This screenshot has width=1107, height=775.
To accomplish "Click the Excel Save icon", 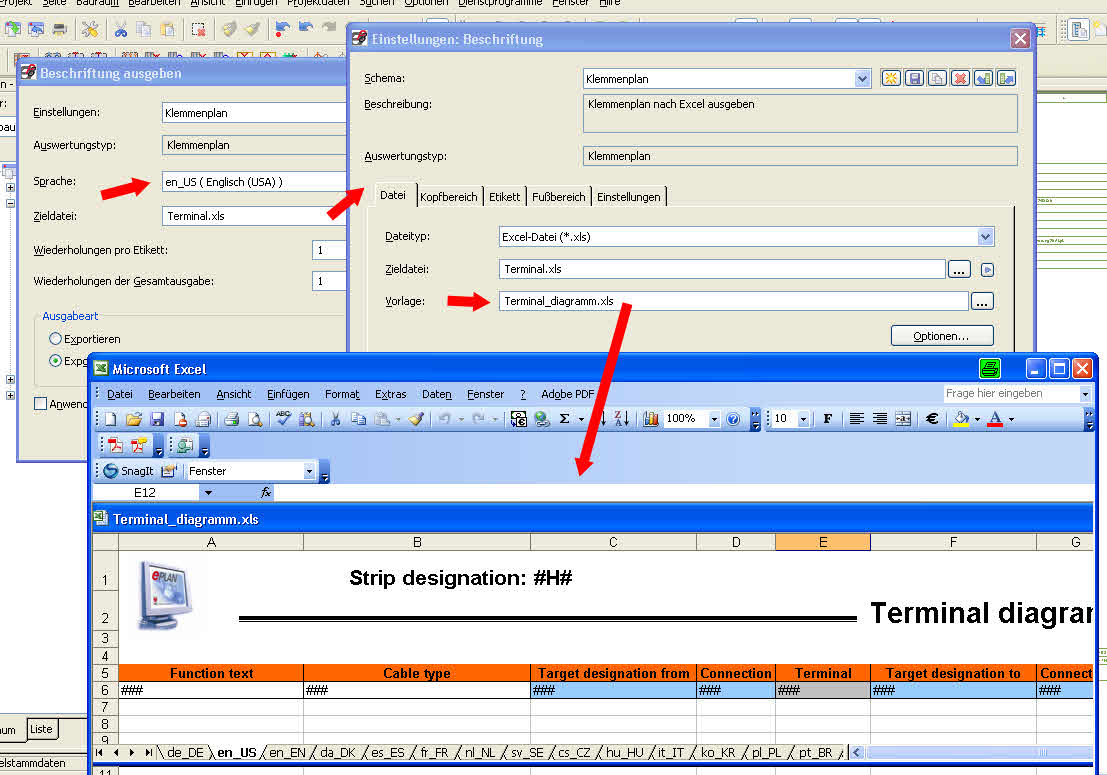I will 157,419.
